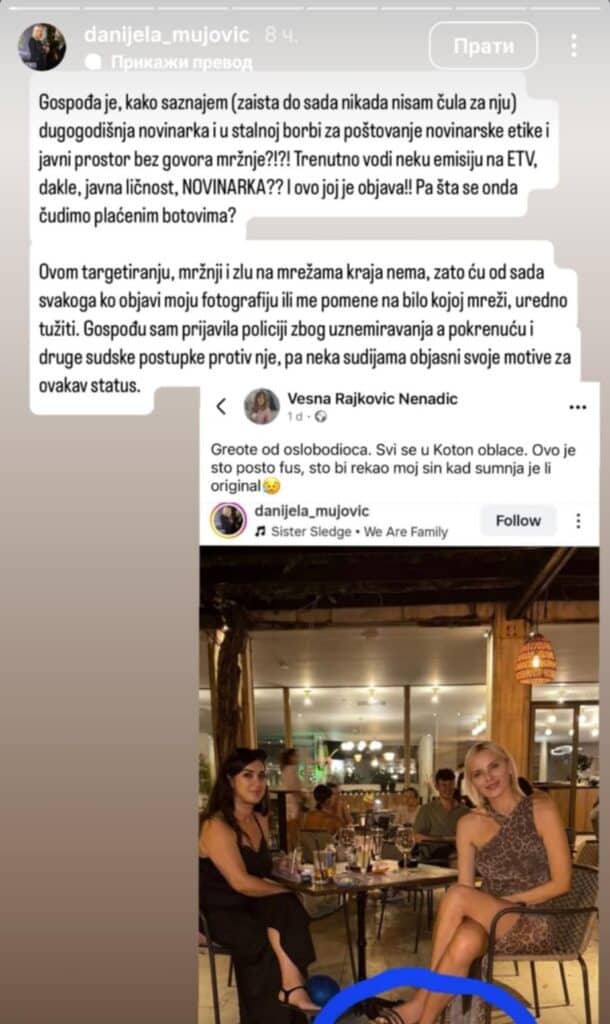Go back using the chevron beside Vesna's avatar

[221, 406]
